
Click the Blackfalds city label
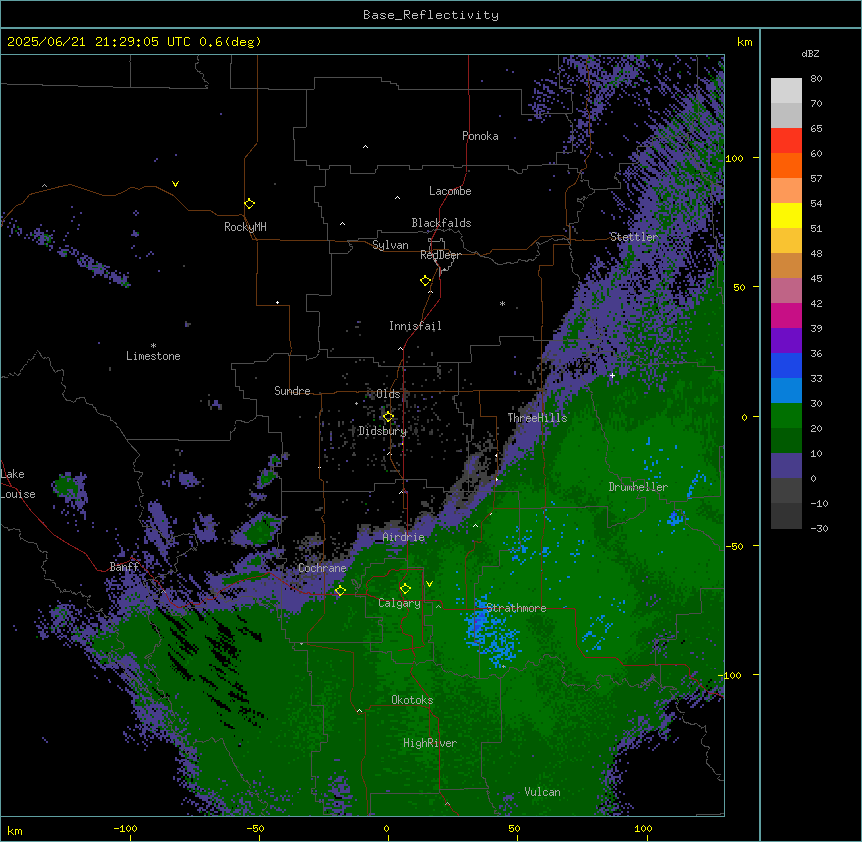[441, 223]
